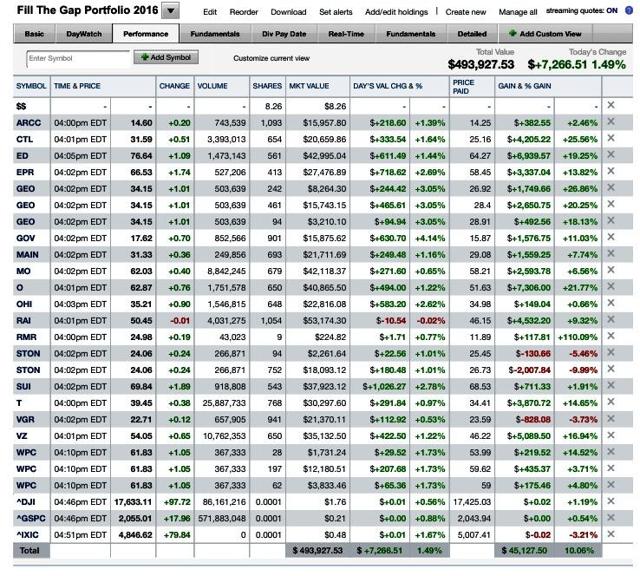Sort by the SYMBOL column header
The height and width of the screenshot is (576, 640).
31,86
